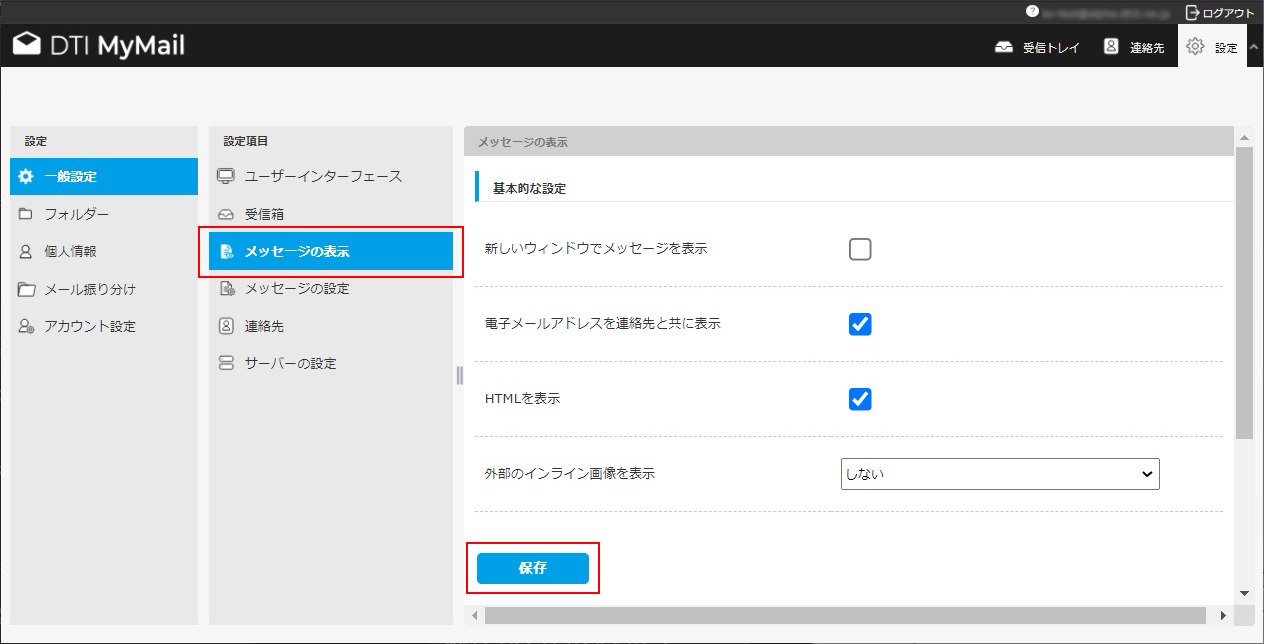Image resolution: width=1264 pixels, height=644 pixels.
Task: Click the logout door icon
Action: click(x=1192, y=12)
